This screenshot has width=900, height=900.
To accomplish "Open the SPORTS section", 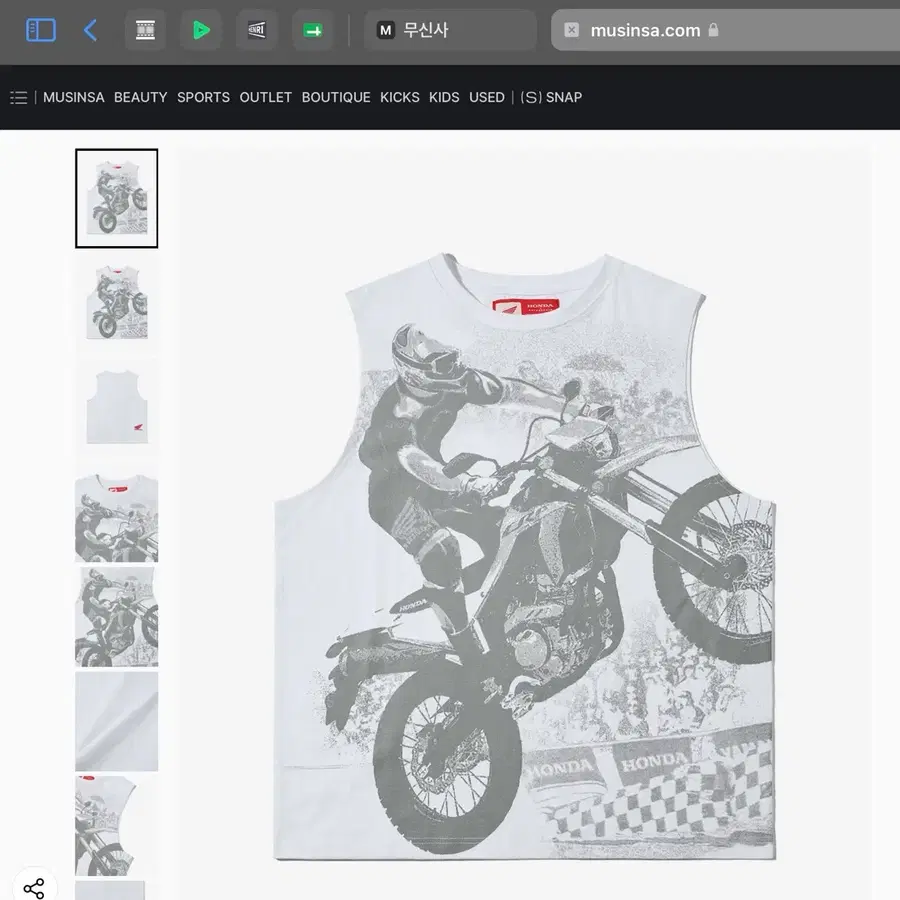I will [203, 98].
